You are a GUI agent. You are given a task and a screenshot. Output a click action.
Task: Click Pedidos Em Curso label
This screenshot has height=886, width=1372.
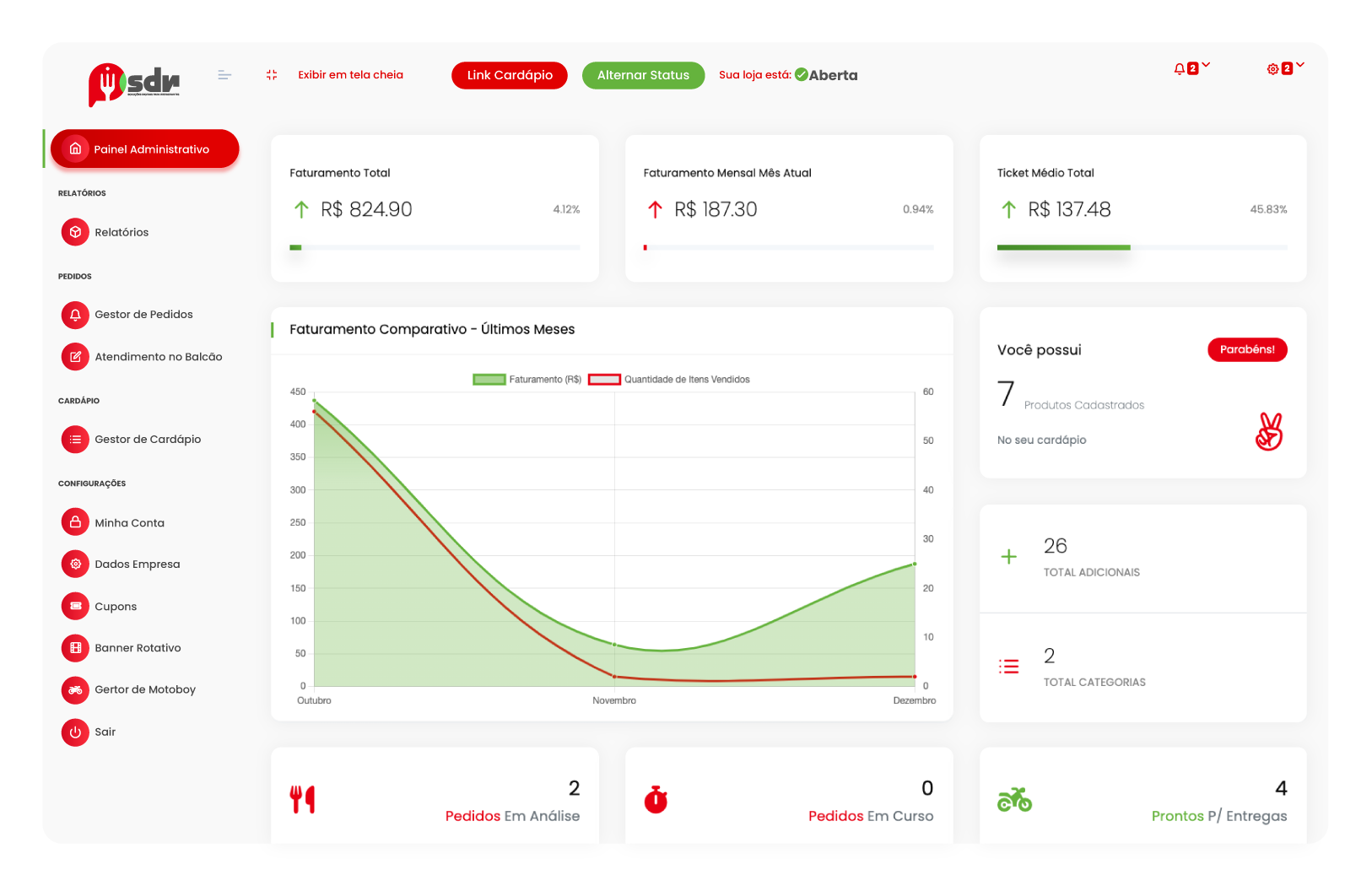pos(871,816)
